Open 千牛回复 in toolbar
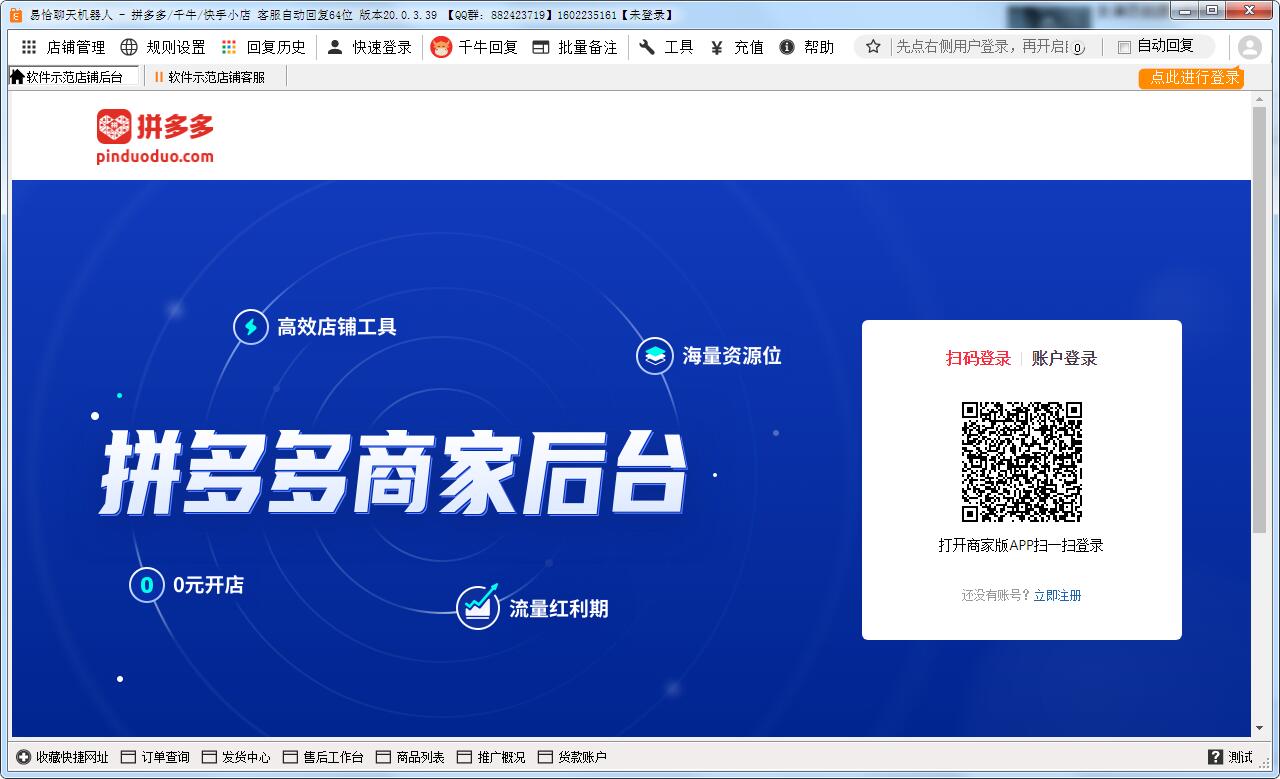The height and width of the screenshot is (779, 1280). [474, 47]
